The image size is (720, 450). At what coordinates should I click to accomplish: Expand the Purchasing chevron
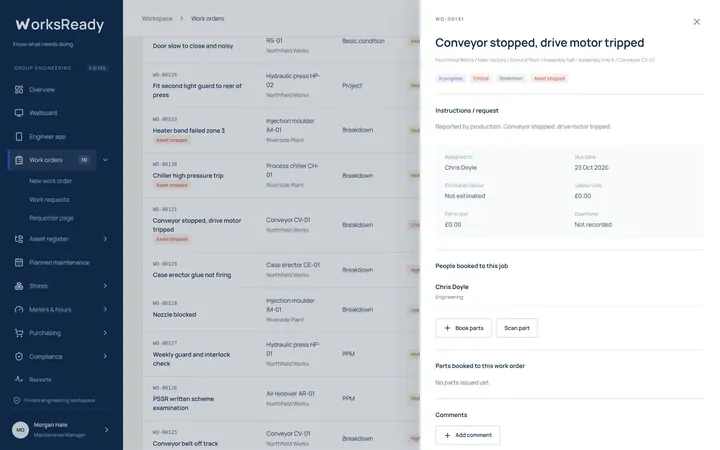[x=105, y=333]
